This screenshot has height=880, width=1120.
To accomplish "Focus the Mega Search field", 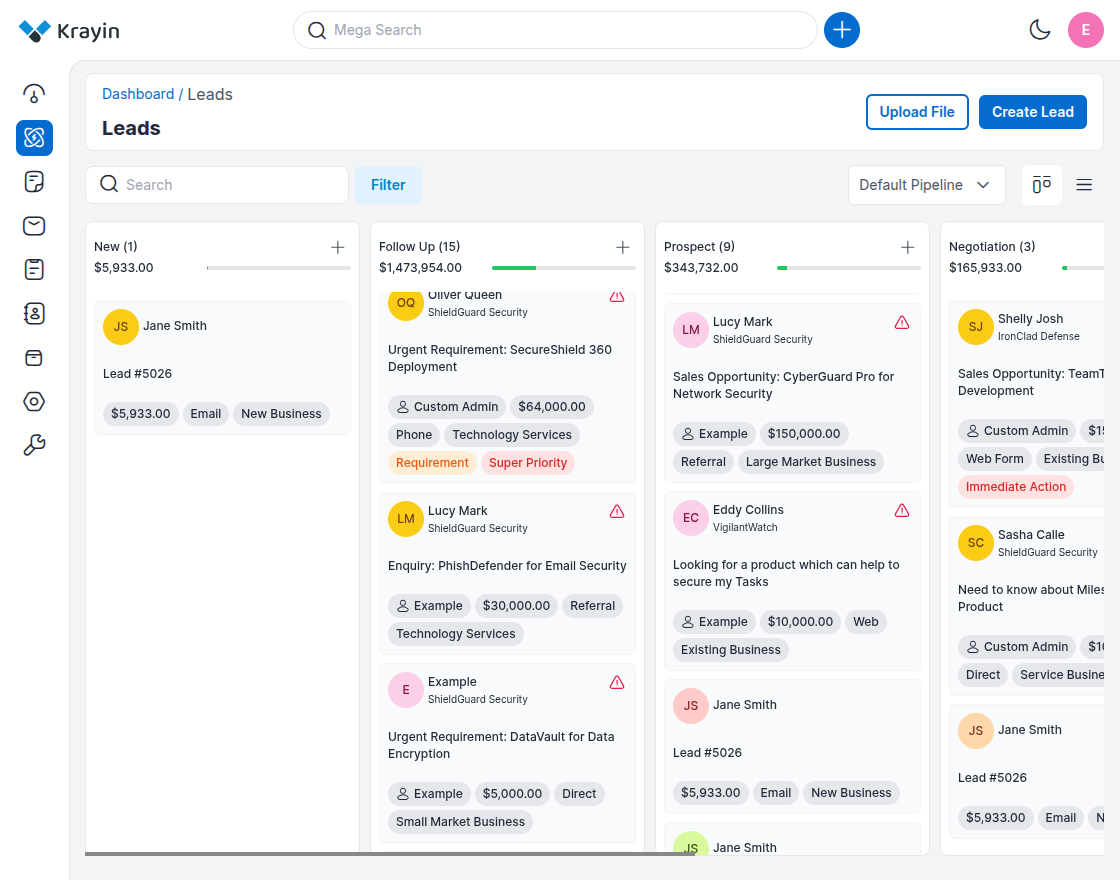I will tap(555, 30).
